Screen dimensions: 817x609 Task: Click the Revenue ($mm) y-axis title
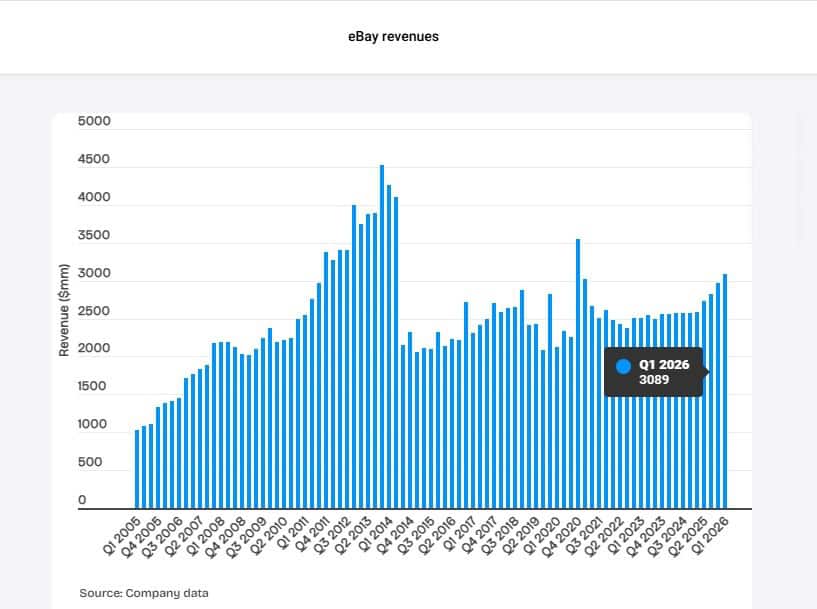coord(64,310)
